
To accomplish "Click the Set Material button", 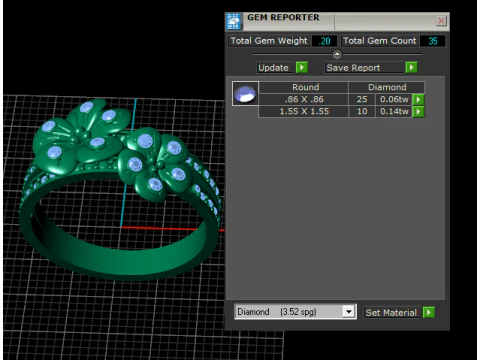I will coord(392,313).
